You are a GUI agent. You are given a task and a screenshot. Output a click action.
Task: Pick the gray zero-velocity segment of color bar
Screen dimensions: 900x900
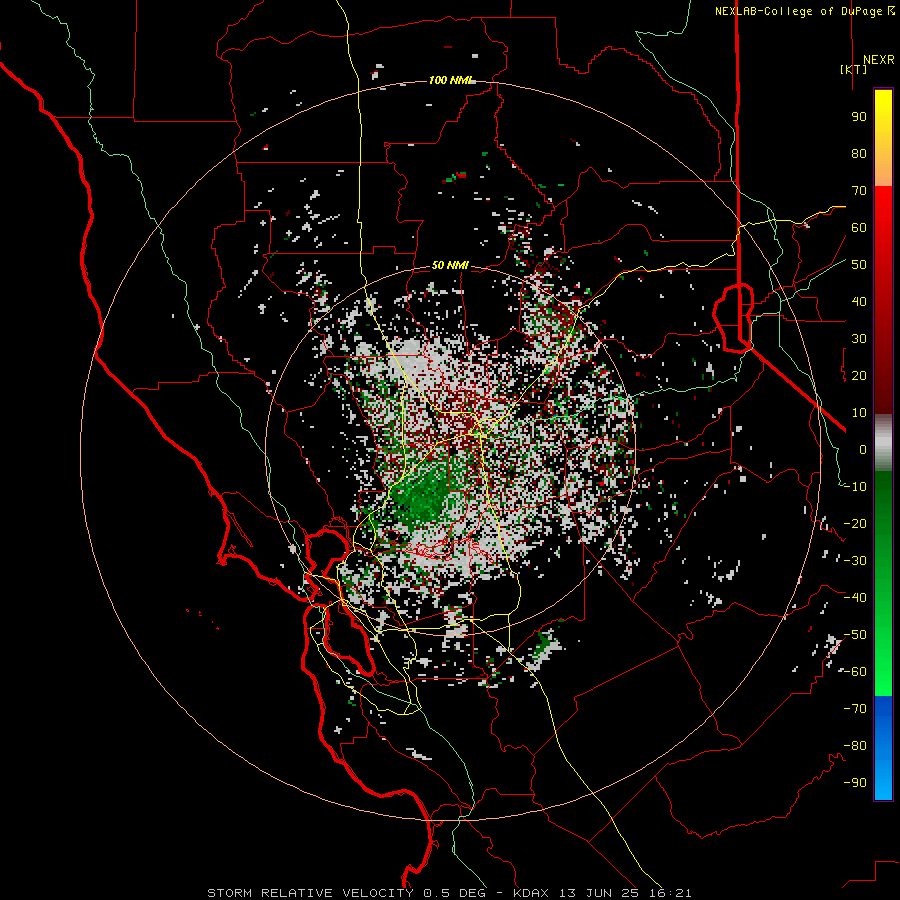[883, 443]
